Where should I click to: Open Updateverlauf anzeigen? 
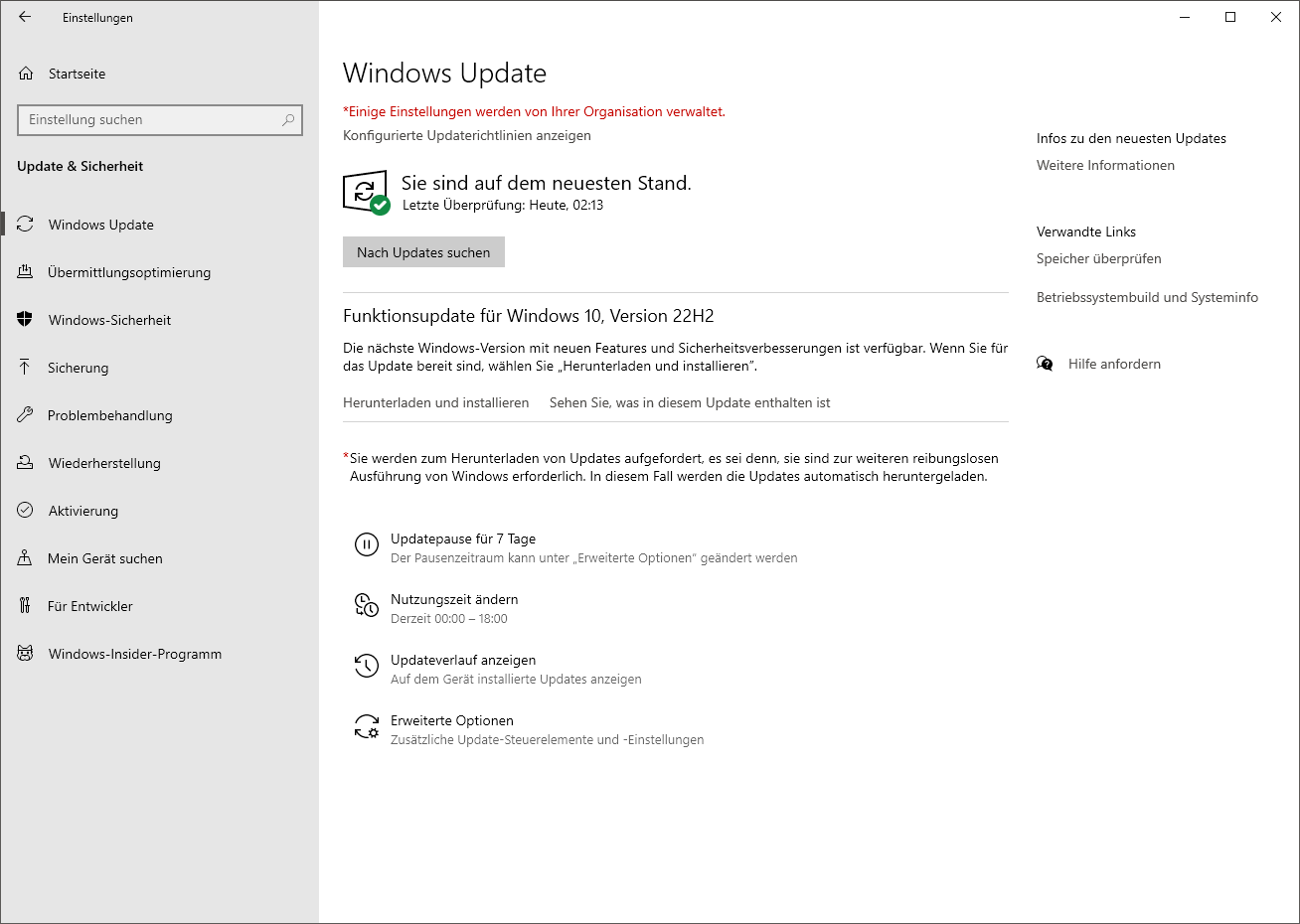[463, 660]
